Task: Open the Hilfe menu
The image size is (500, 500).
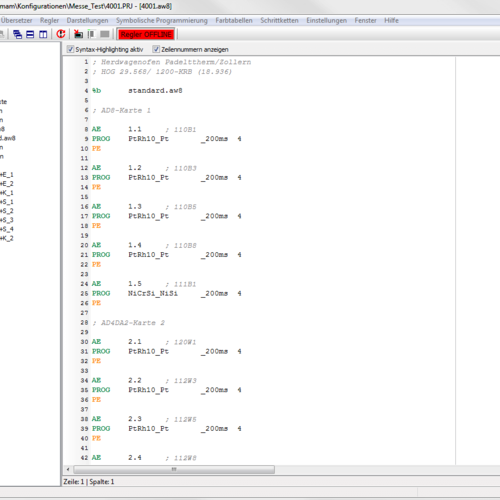Action: 391,20
